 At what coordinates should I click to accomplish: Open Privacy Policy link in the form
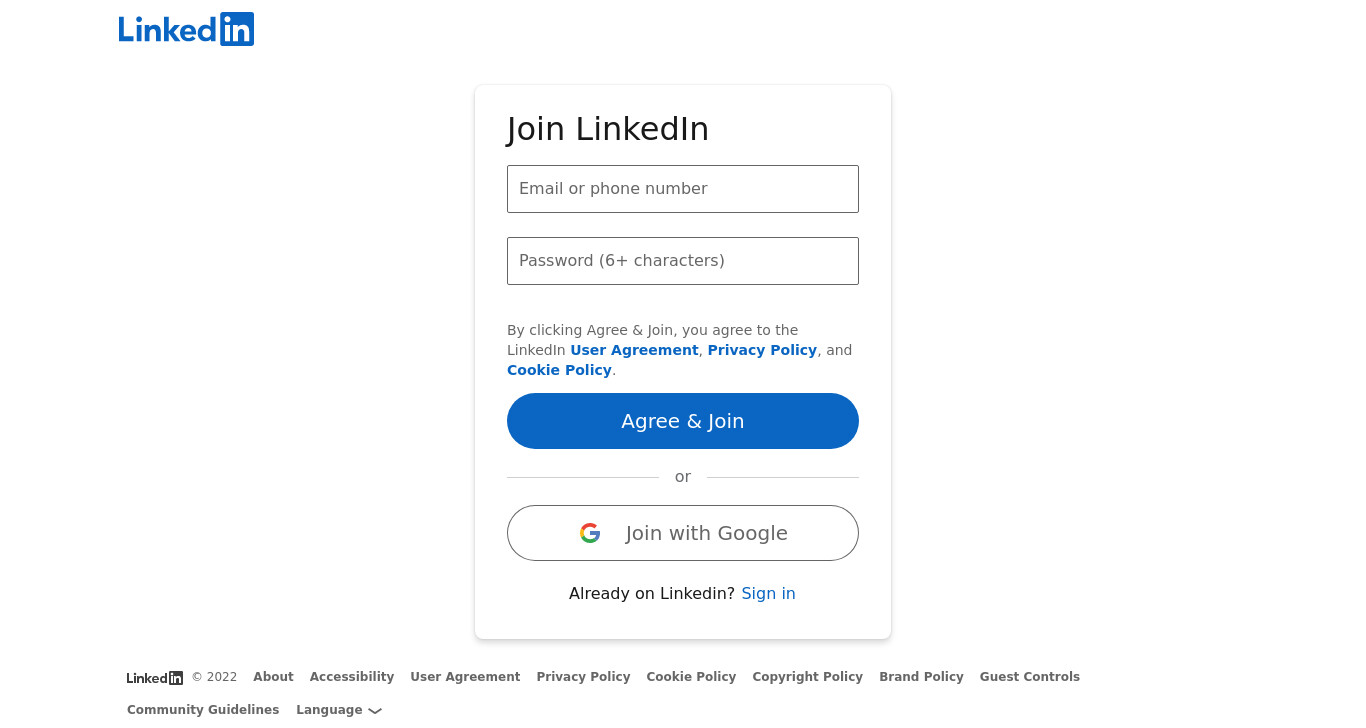pos(762,350)
